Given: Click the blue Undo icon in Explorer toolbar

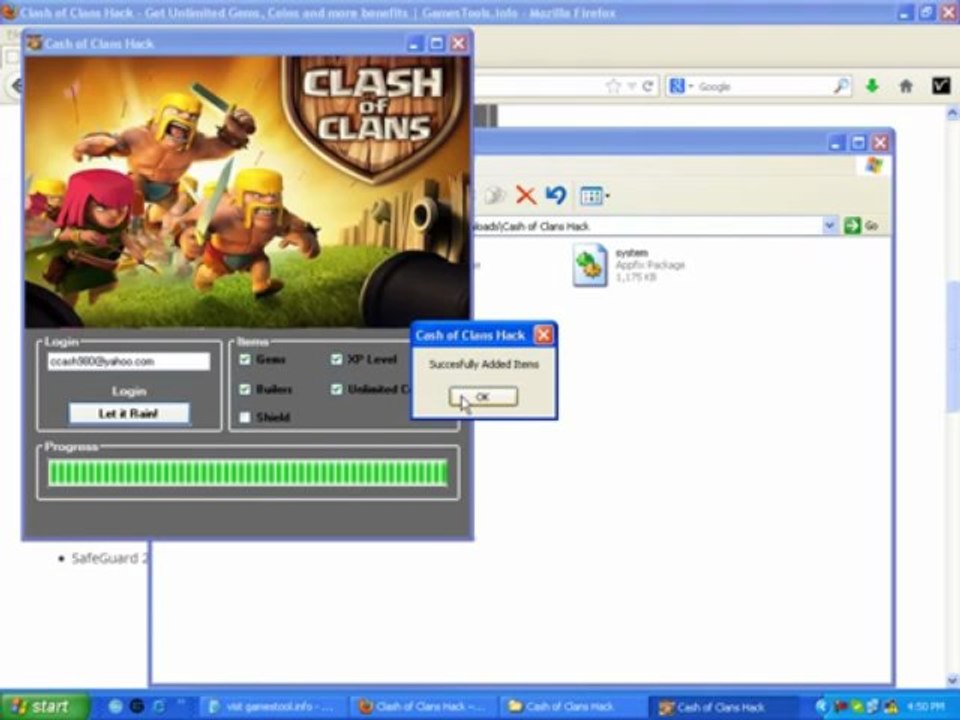Looking at the screenshot, I should [x=556, y=195].
